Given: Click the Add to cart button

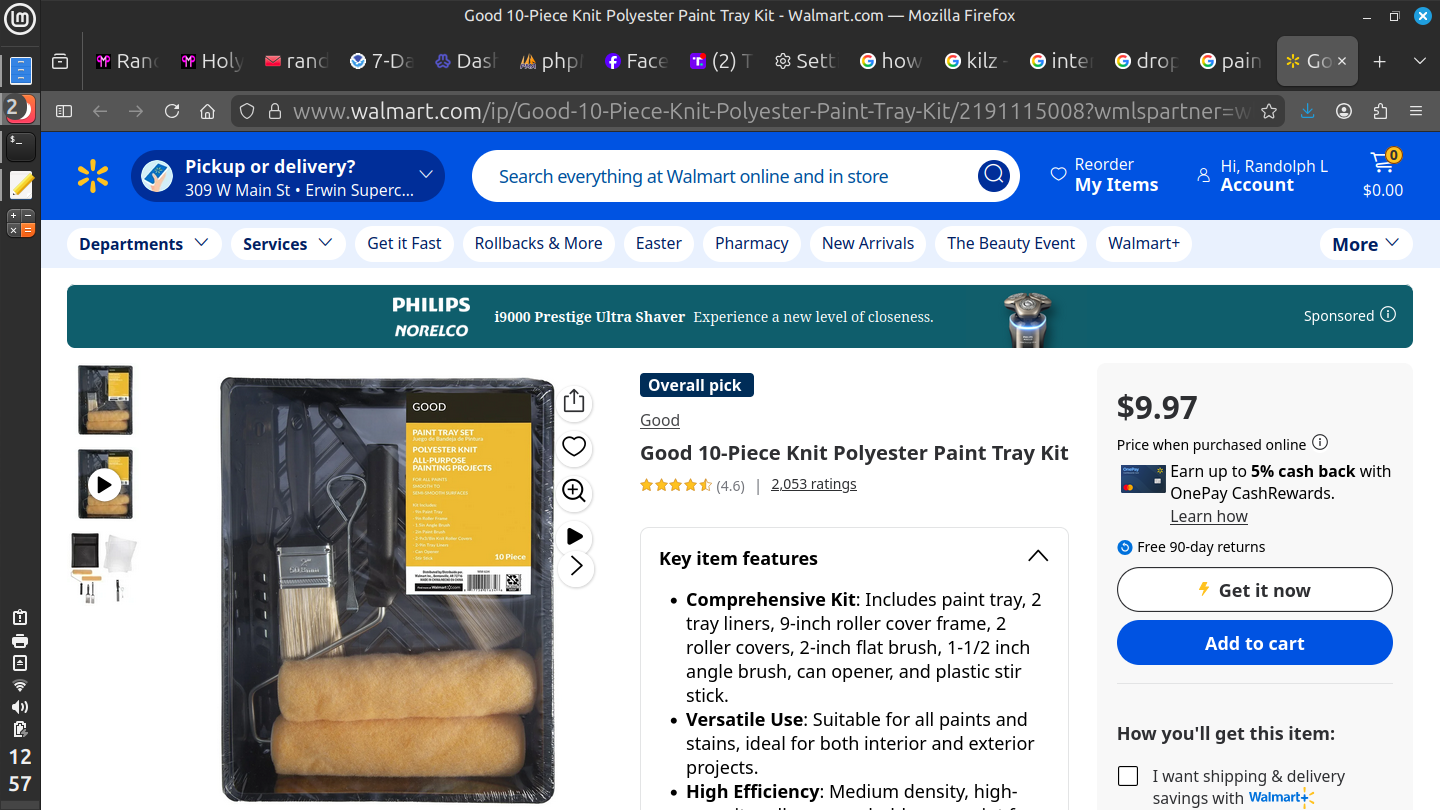Looking at the screenshot, I should click(1254, 643).
